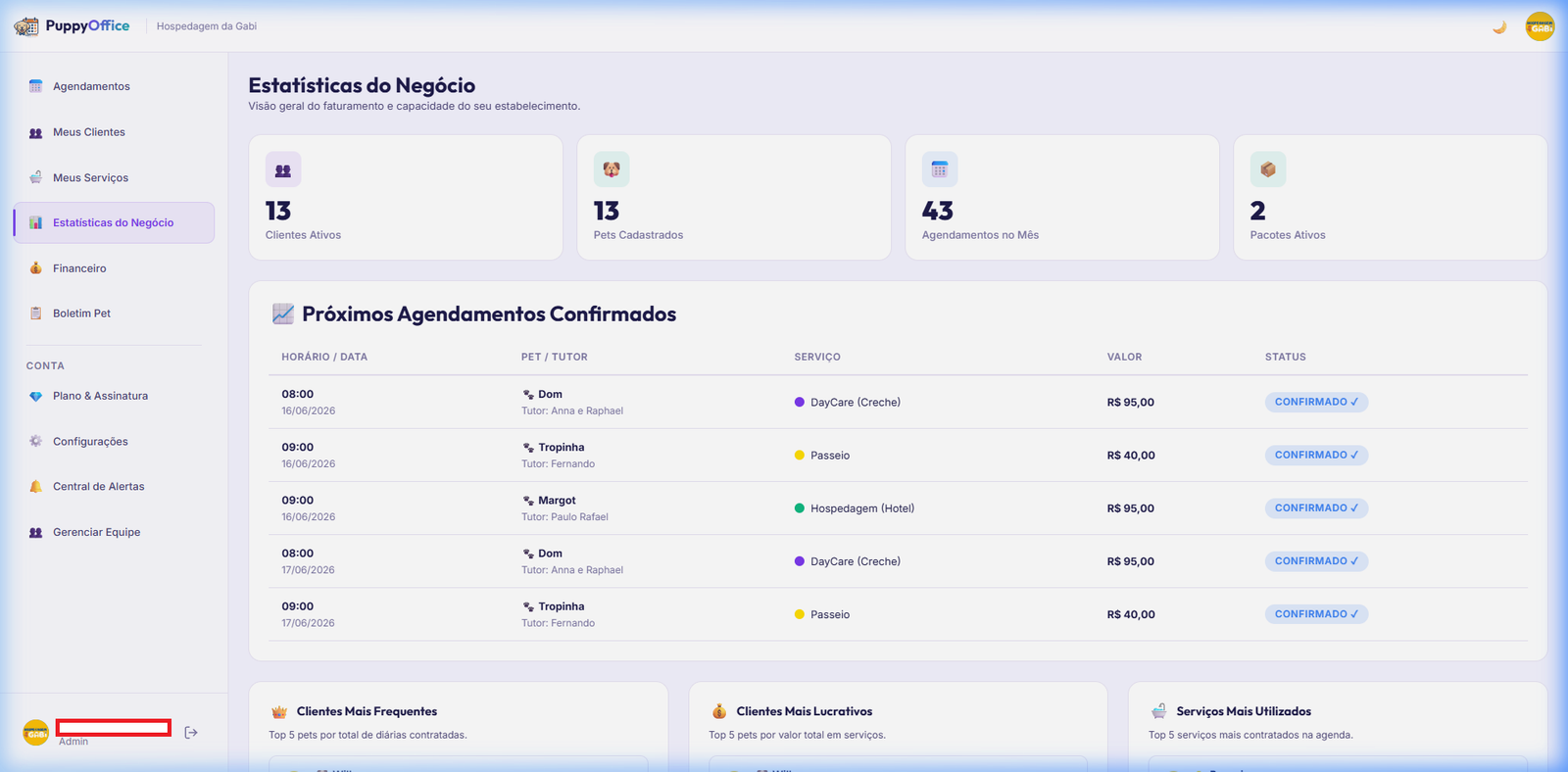
Task: Toggle dark mode moon icon
Action: (1499, 27)
